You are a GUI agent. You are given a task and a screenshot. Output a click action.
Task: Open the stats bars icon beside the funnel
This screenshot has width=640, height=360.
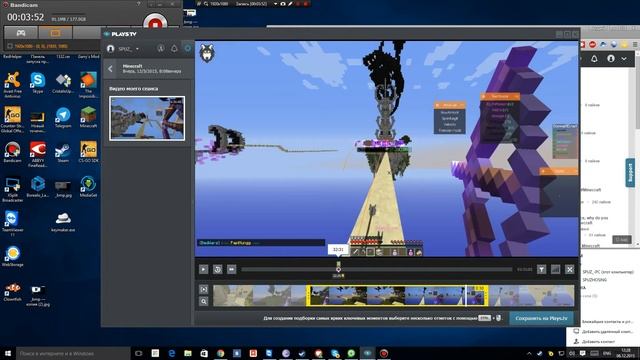(556, 269)
